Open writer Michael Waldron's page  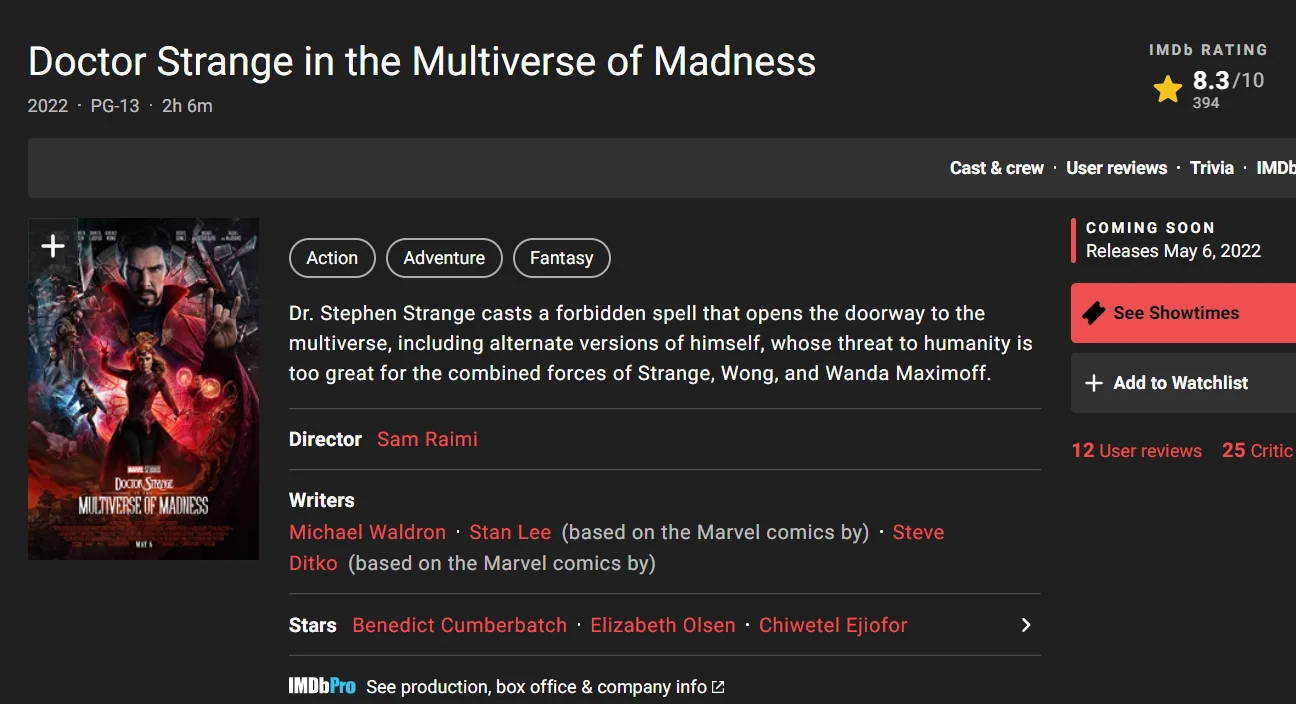pos(367,532)
